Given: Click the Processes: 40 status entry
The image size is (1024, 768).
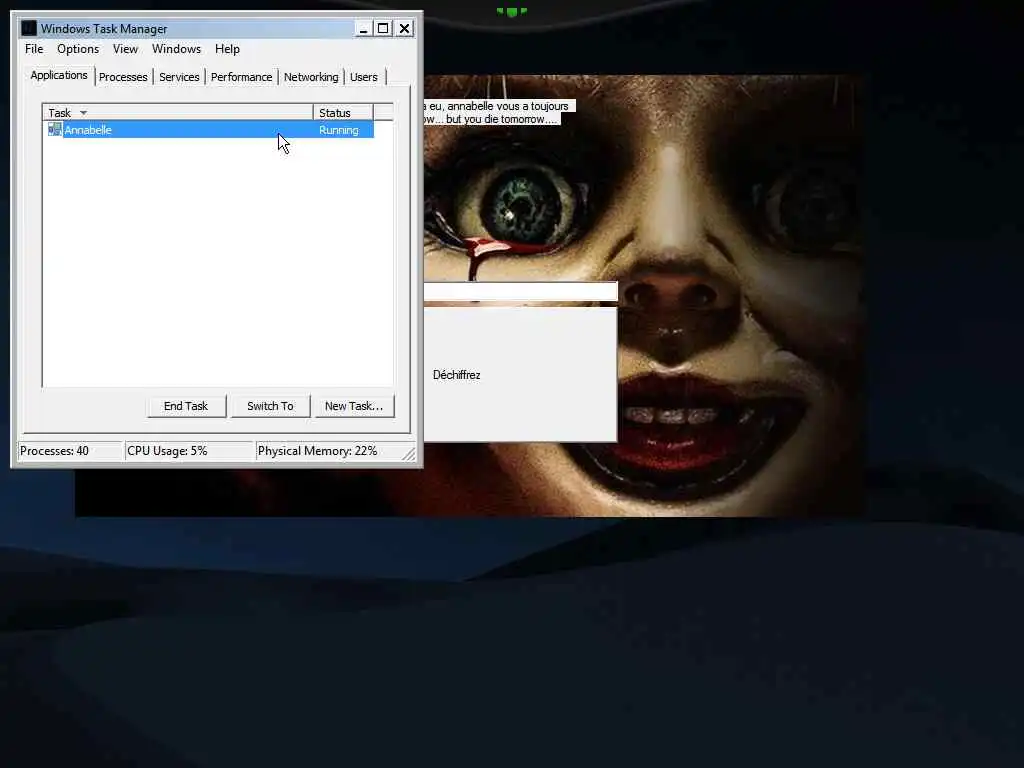Looking at the screenshot, I should tap(71, 451).
